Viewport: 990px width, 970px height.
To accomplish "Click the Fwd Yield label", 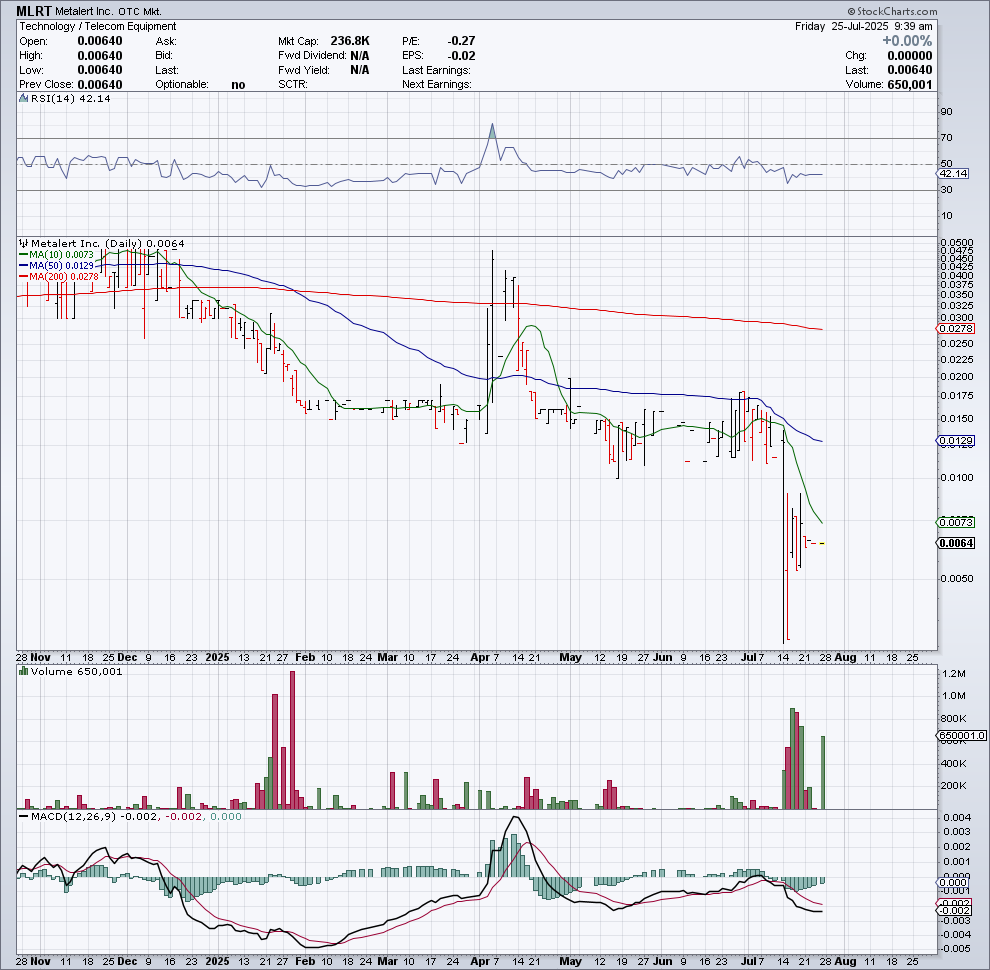I will point(304,70).
